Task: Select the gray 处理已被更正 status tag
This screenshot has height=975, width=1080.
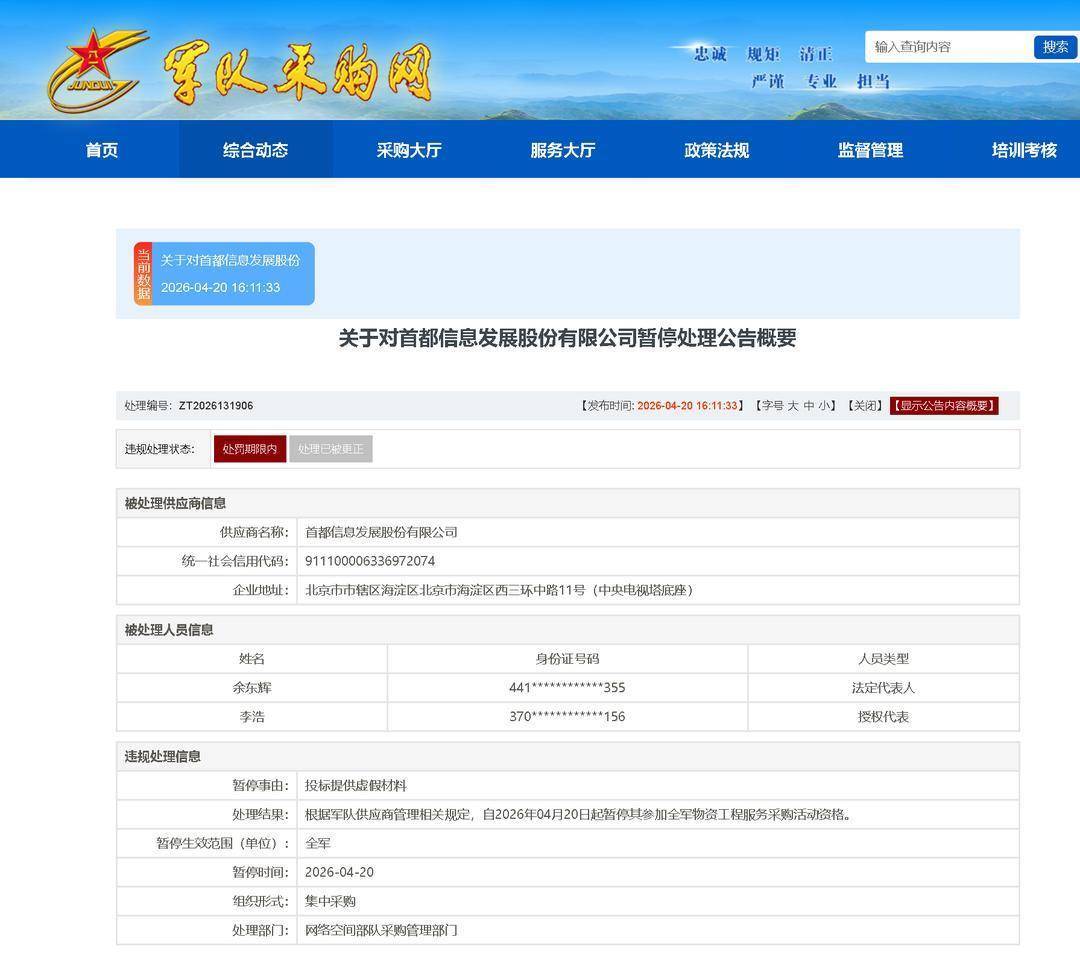Action: click(331, 449)
